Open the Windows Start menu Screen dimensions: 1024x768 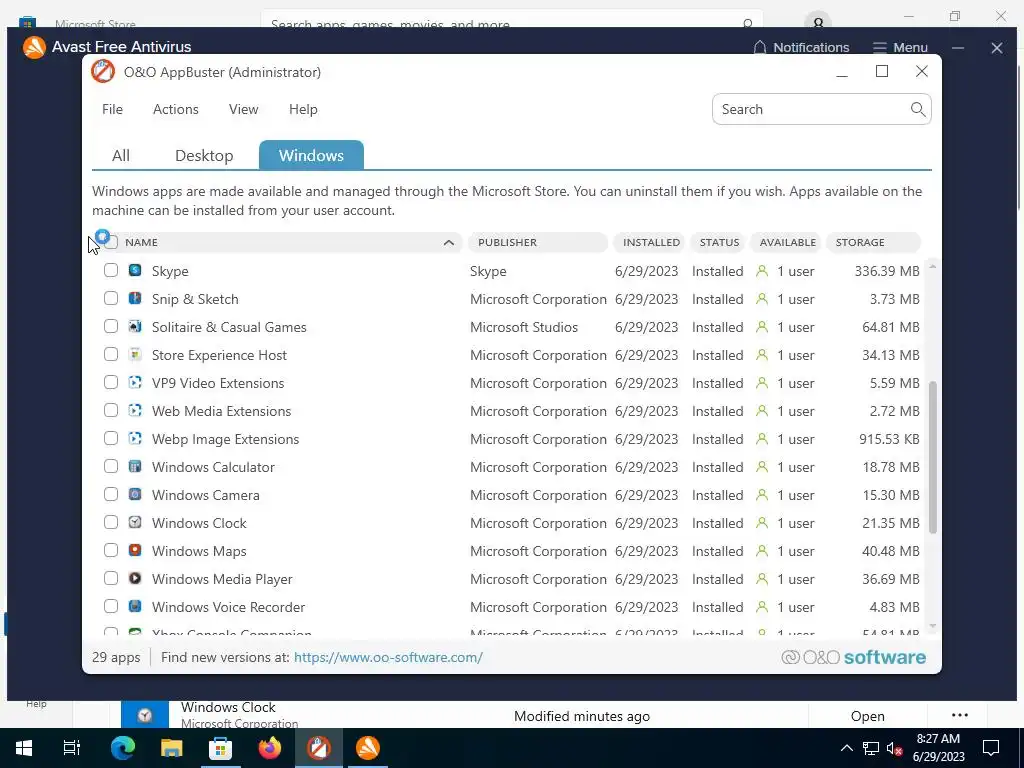pos(24,748)
